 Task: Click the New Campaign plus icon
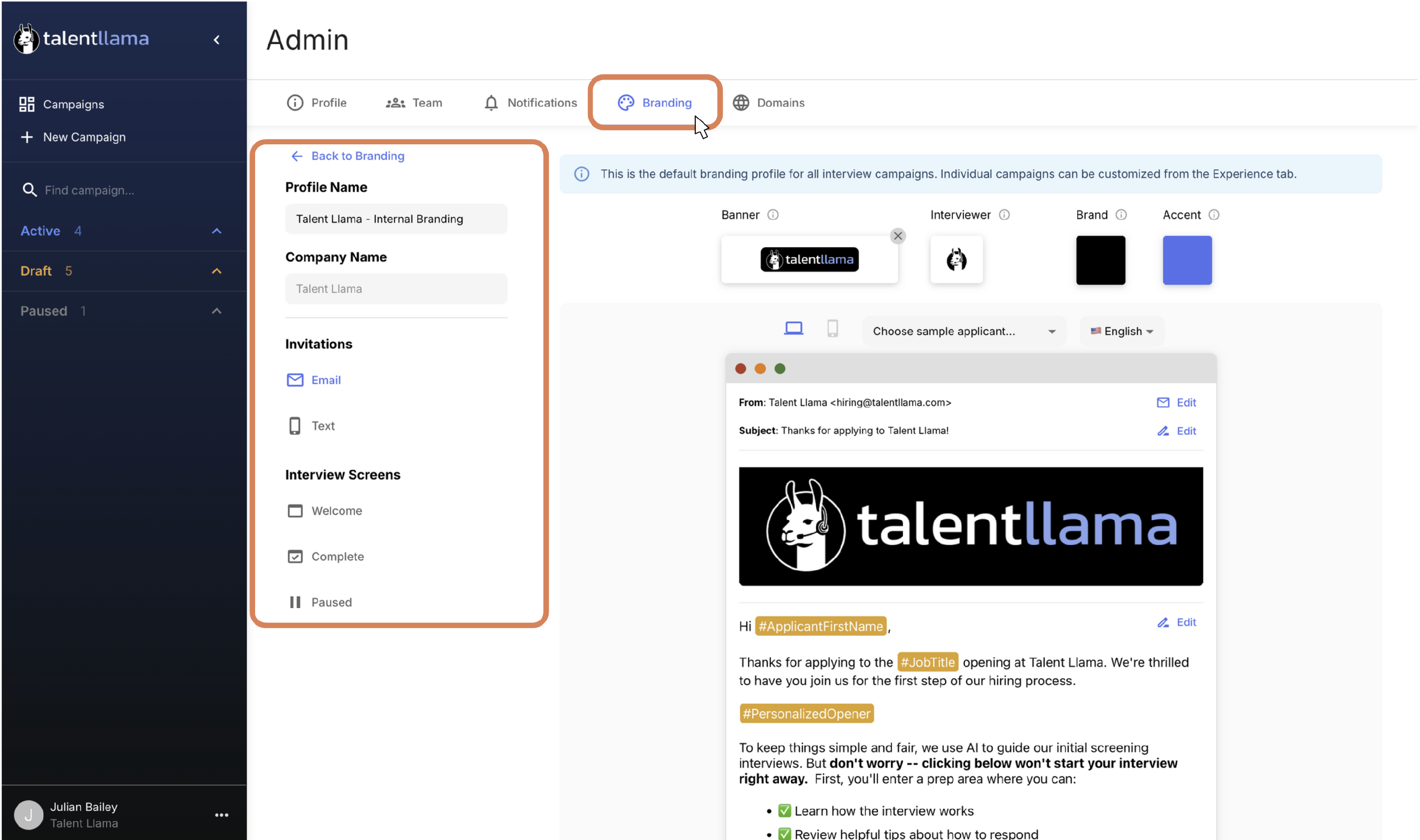click(27, 137)
